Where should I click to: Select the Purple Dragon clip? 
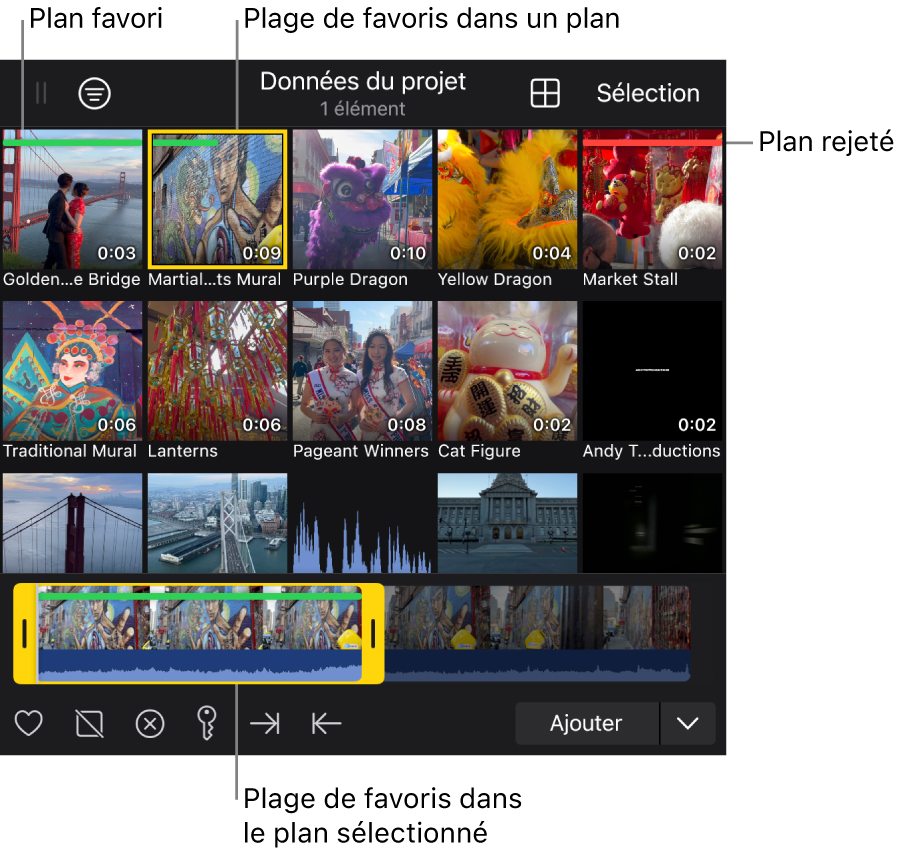click(x=362, y=199)
